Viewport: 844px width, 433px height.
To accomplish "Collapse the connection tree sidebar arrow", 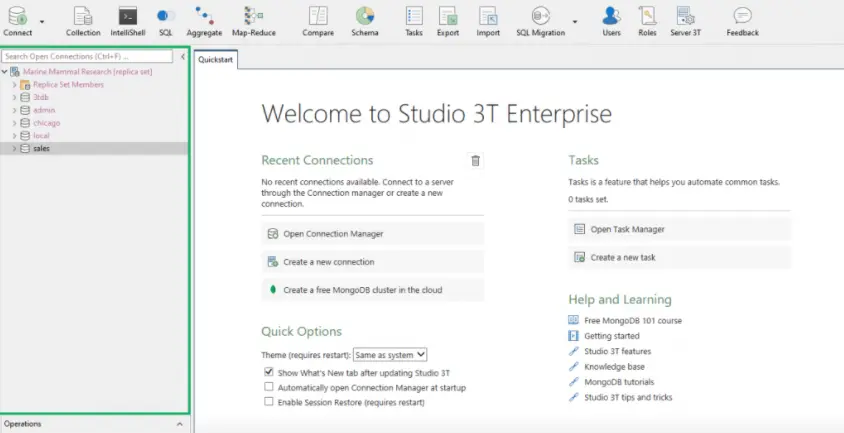I will click(182, 57).
